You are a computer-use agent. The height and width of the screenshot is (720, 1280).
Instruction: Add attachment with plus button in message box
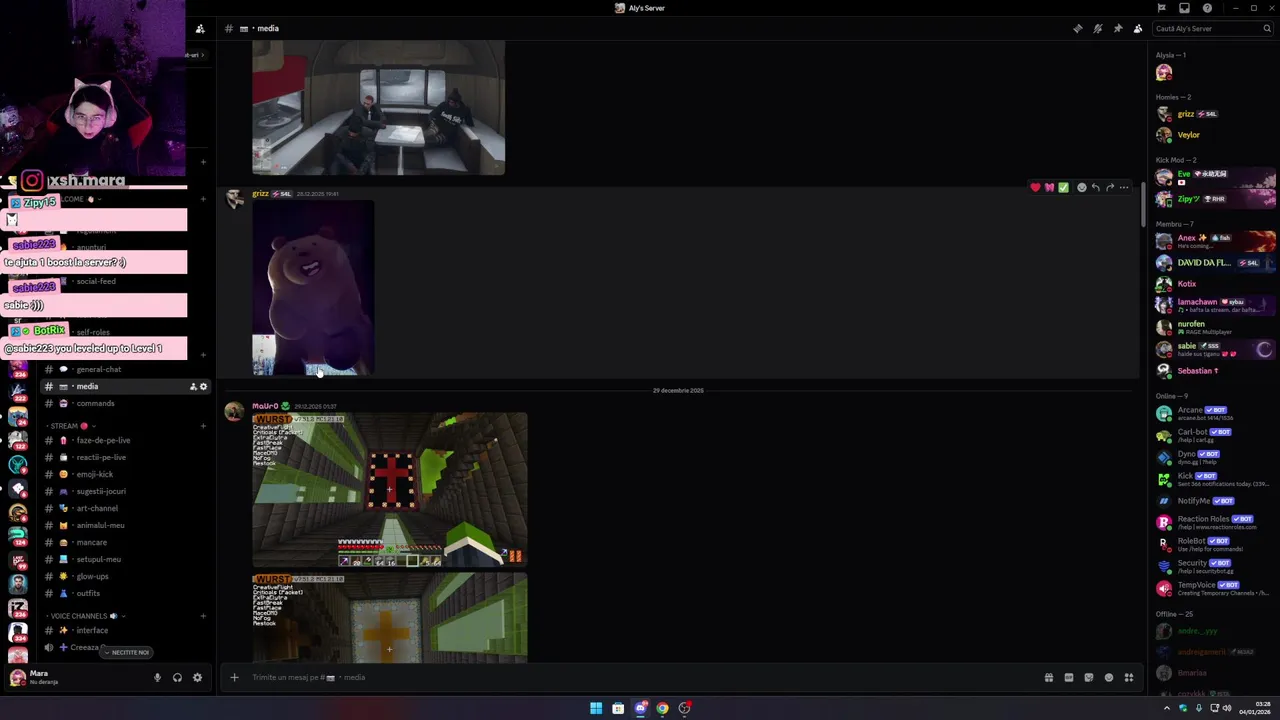click(234, 677)
